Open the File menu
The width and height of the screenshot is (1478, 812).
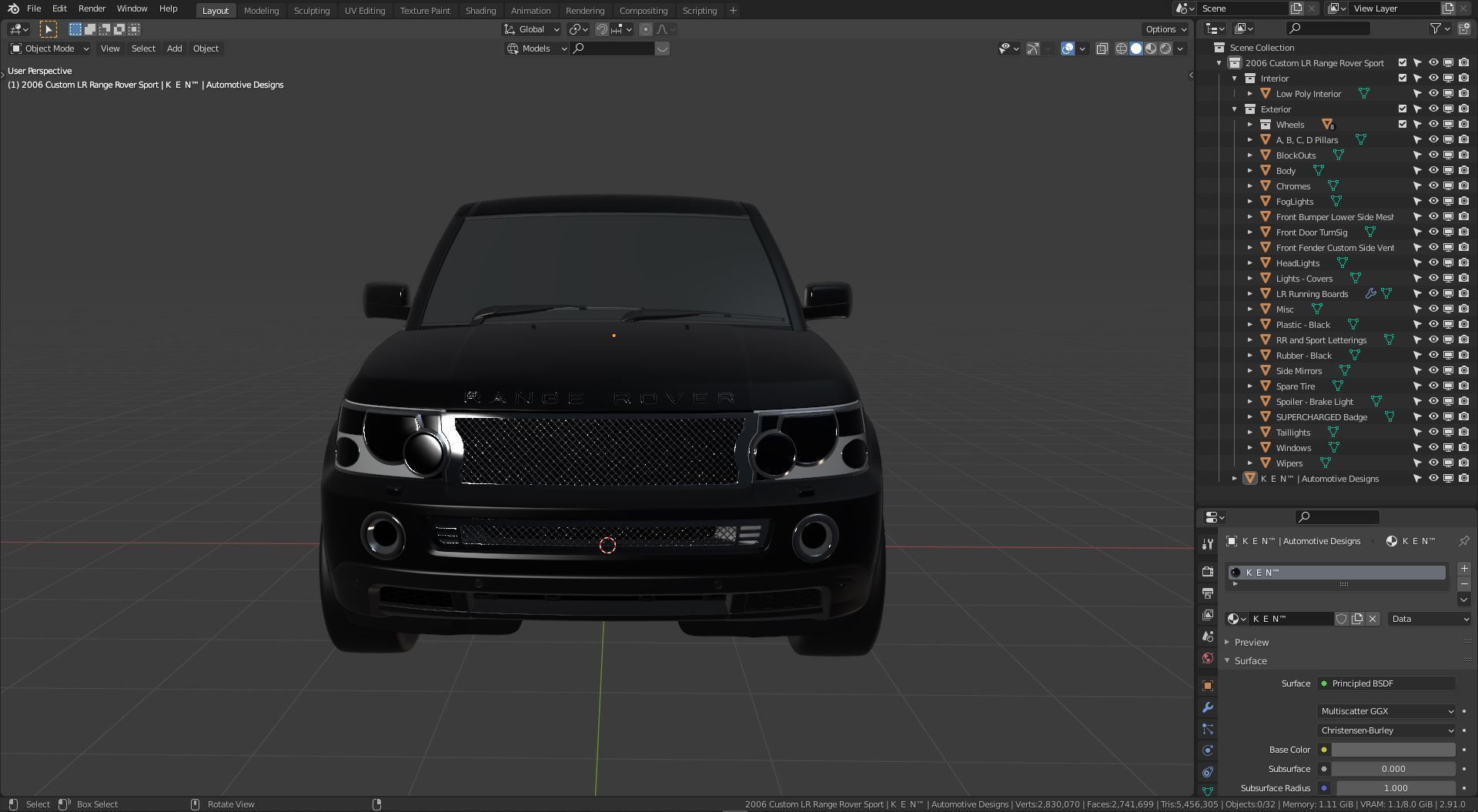[34, 8]
